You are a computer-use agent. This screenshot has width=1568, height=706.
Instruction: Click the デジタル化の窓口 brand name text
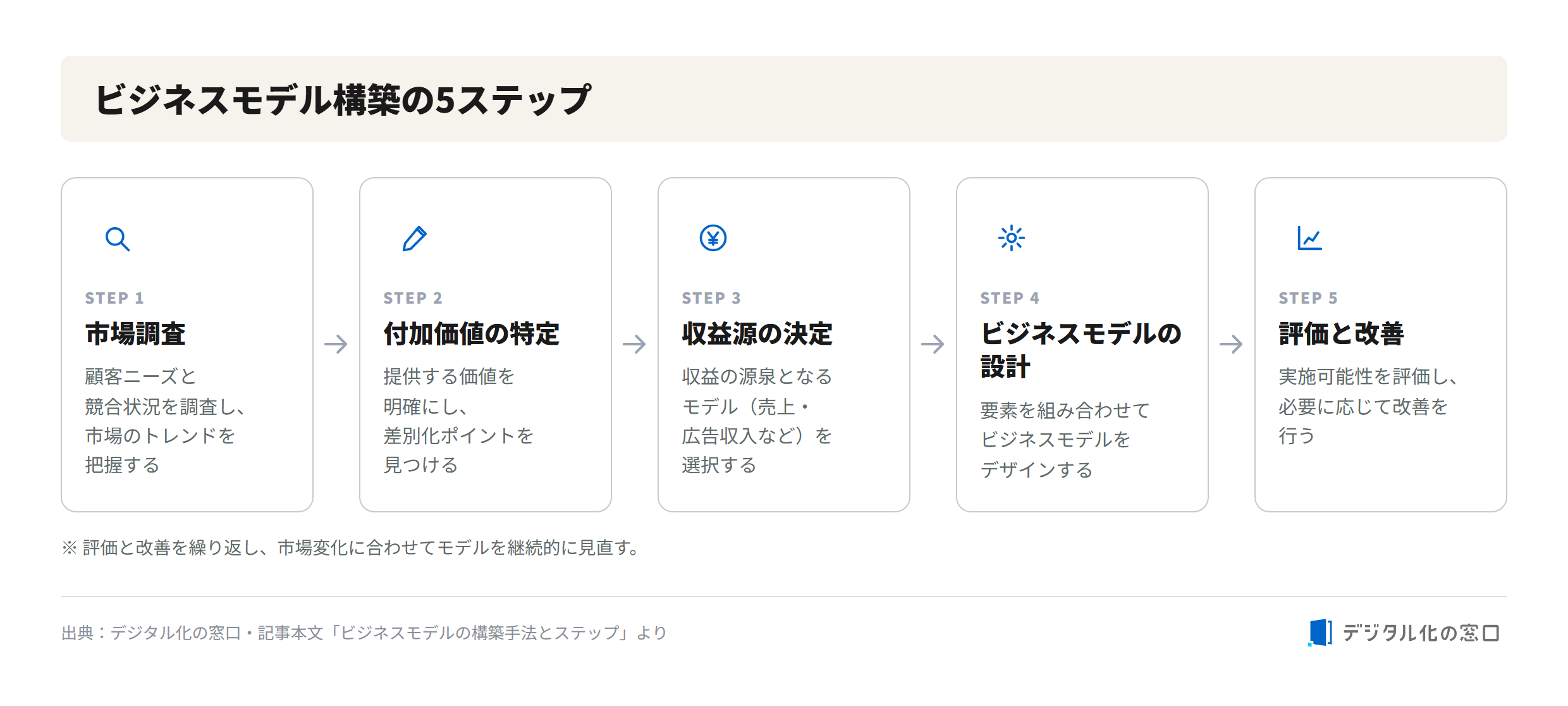pos(1421,633)
